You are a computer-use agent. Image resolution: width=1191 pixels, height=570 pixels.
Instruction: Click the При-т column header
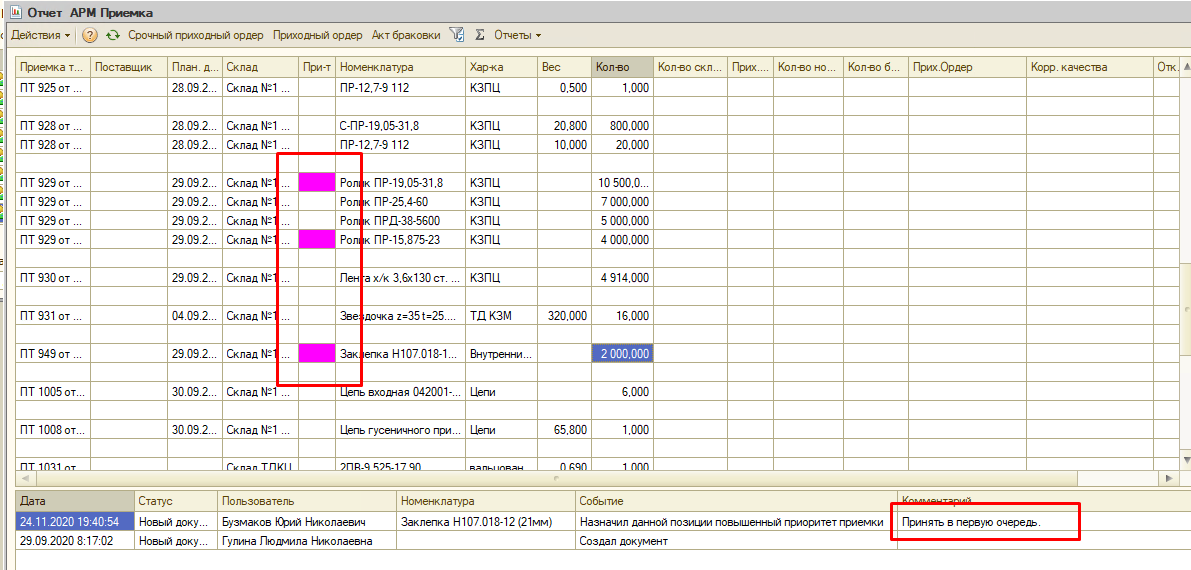tap(317, 67)
